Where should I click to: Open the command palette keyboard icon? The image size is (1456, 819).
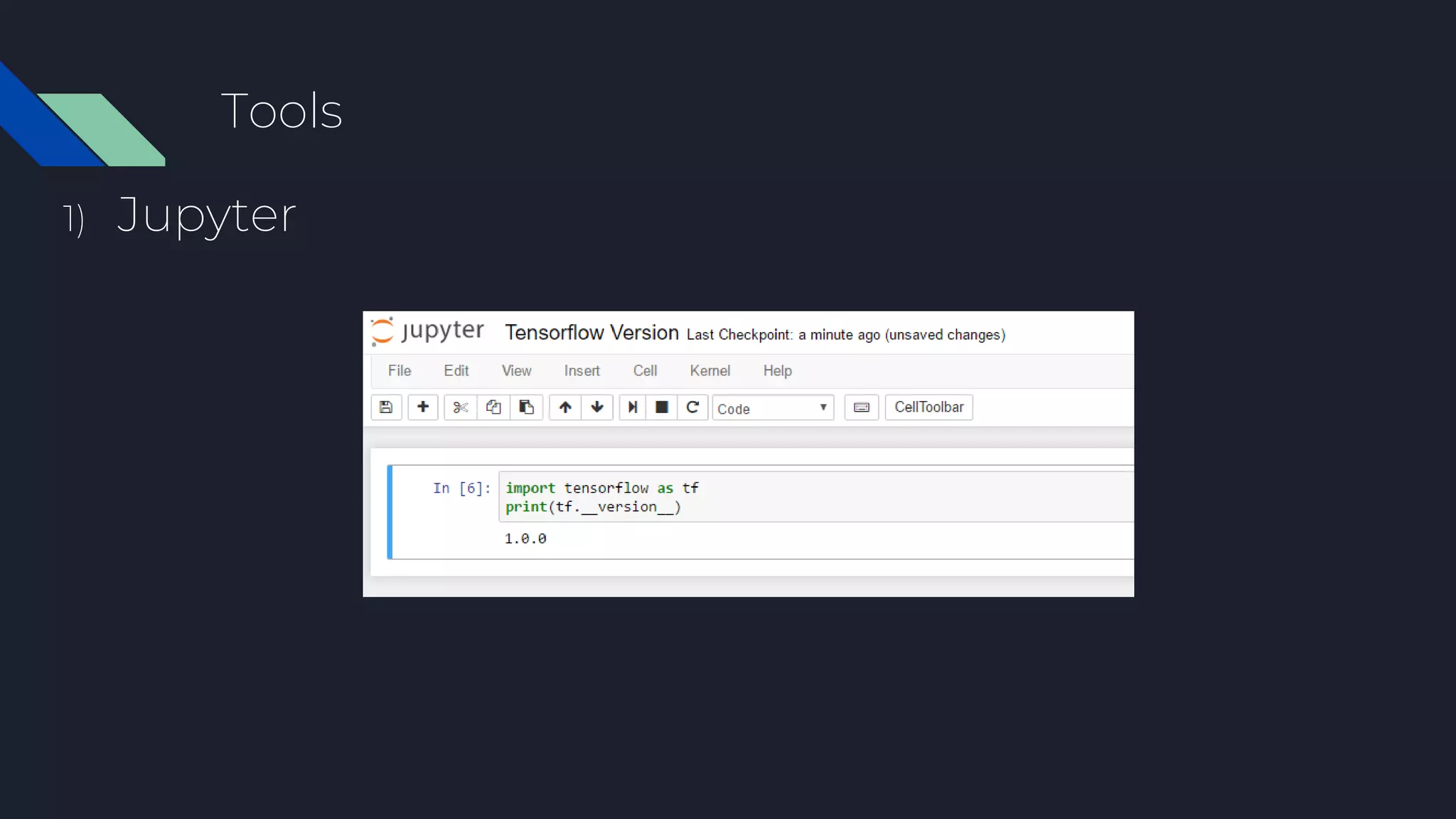pyautogui.click(x=862, y=407)
